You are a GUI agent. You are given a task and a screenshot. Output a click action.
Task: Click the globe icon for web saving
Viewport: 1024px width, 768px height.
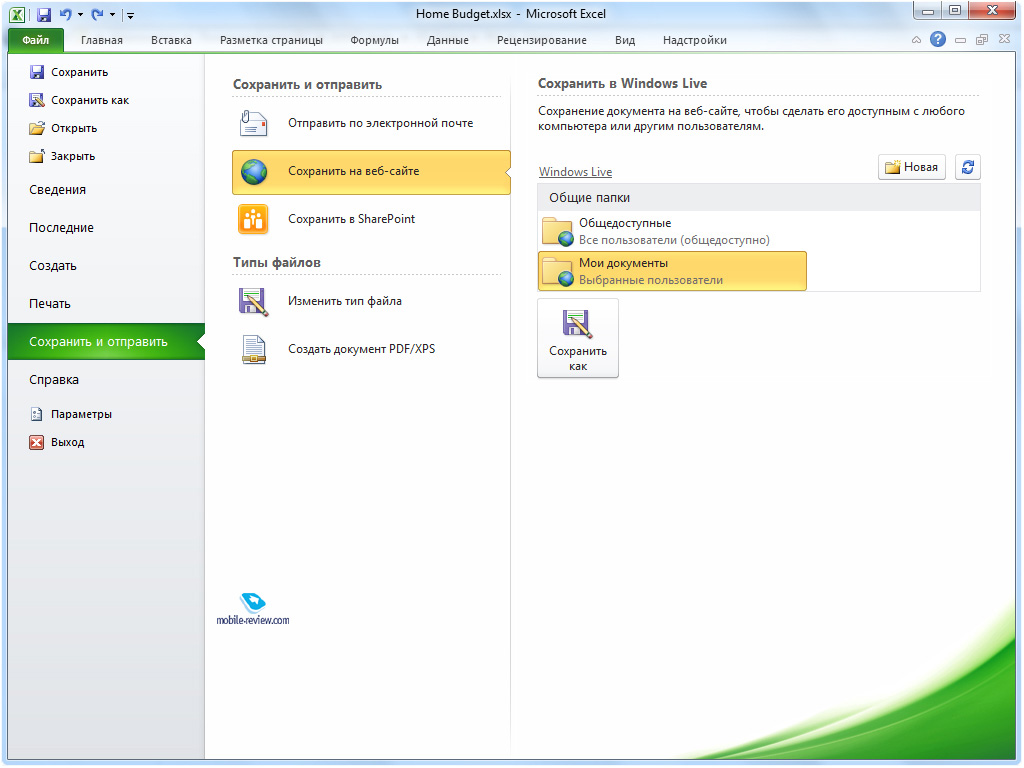coord(254,172)
